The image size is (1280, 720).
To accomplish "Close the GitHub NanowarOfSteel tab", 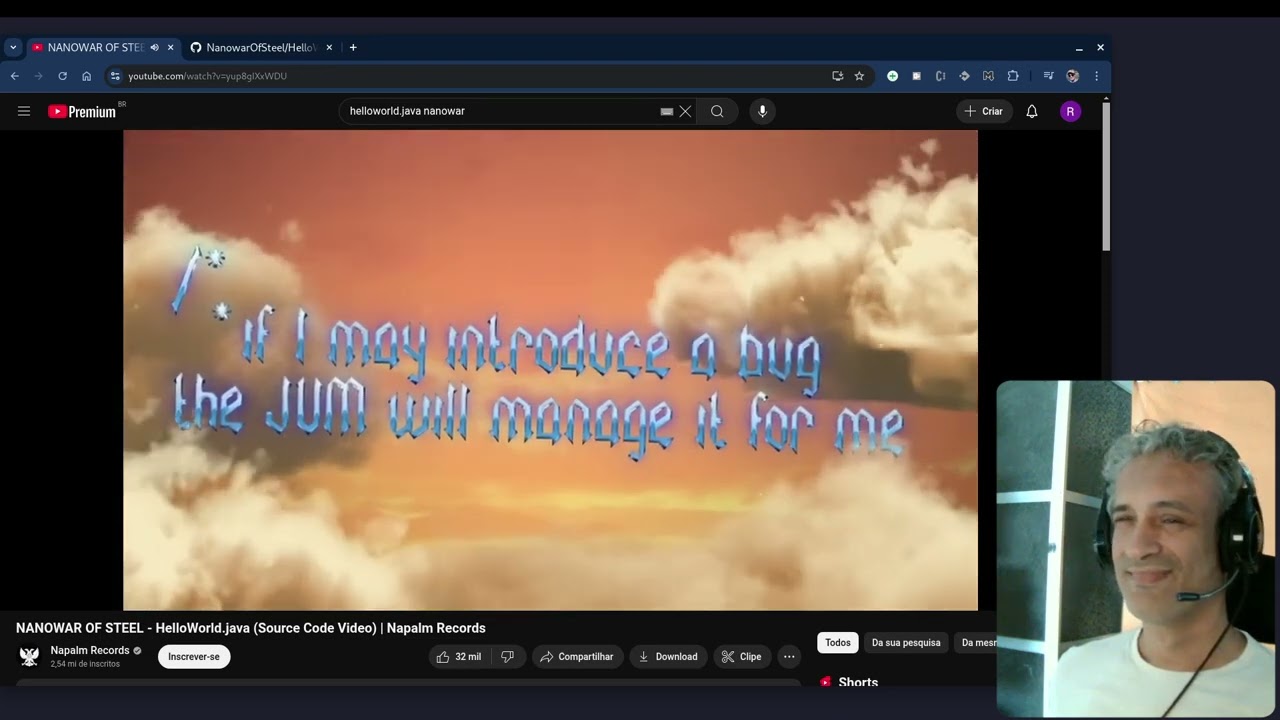I will click(329, 47).
